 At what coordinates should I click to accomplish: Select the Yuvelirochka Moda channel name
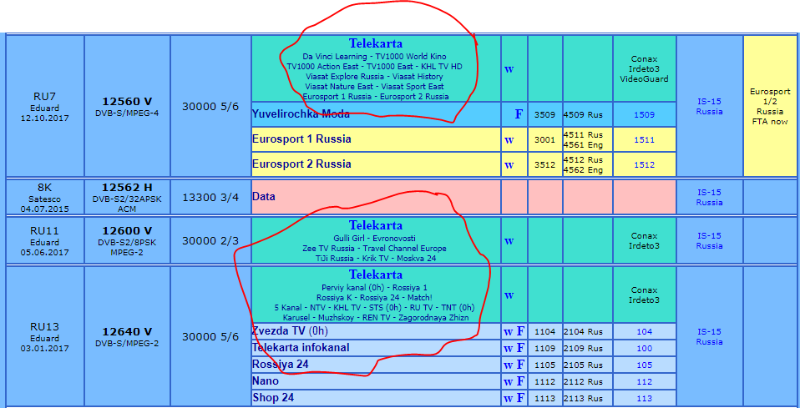tap(301, 114)
